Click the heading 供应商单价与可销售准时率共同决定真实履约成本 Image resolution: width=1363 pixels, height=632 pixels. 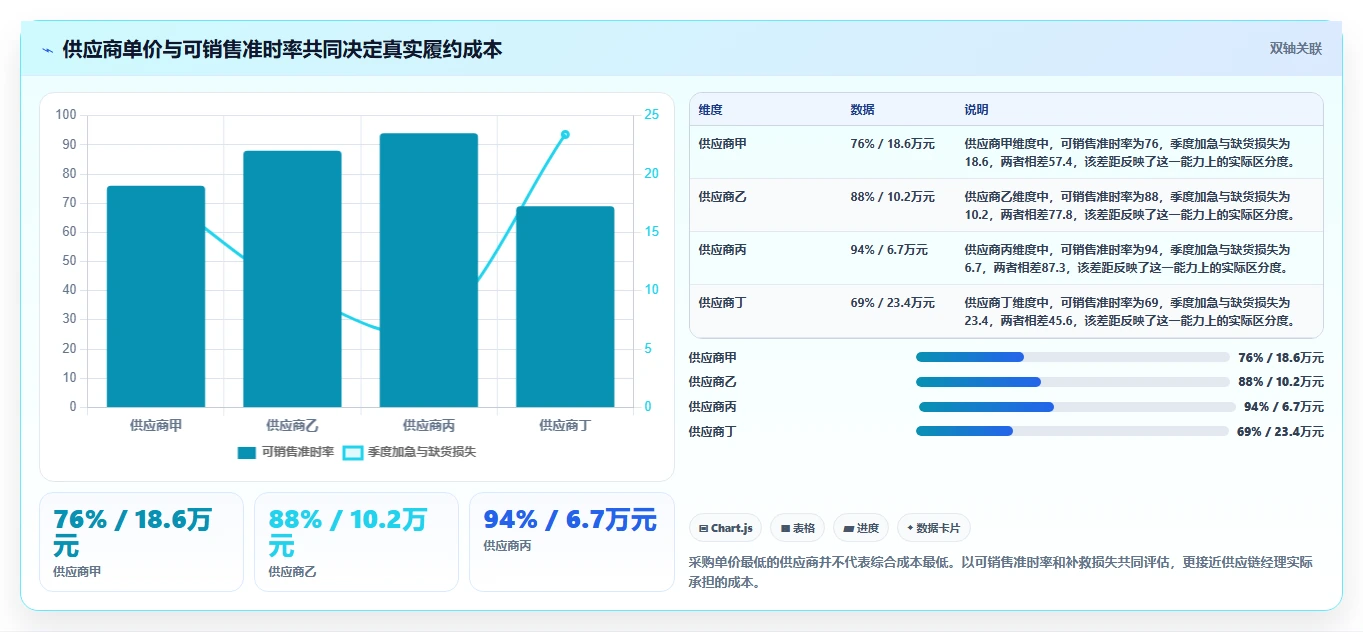[x=282, y=49]
